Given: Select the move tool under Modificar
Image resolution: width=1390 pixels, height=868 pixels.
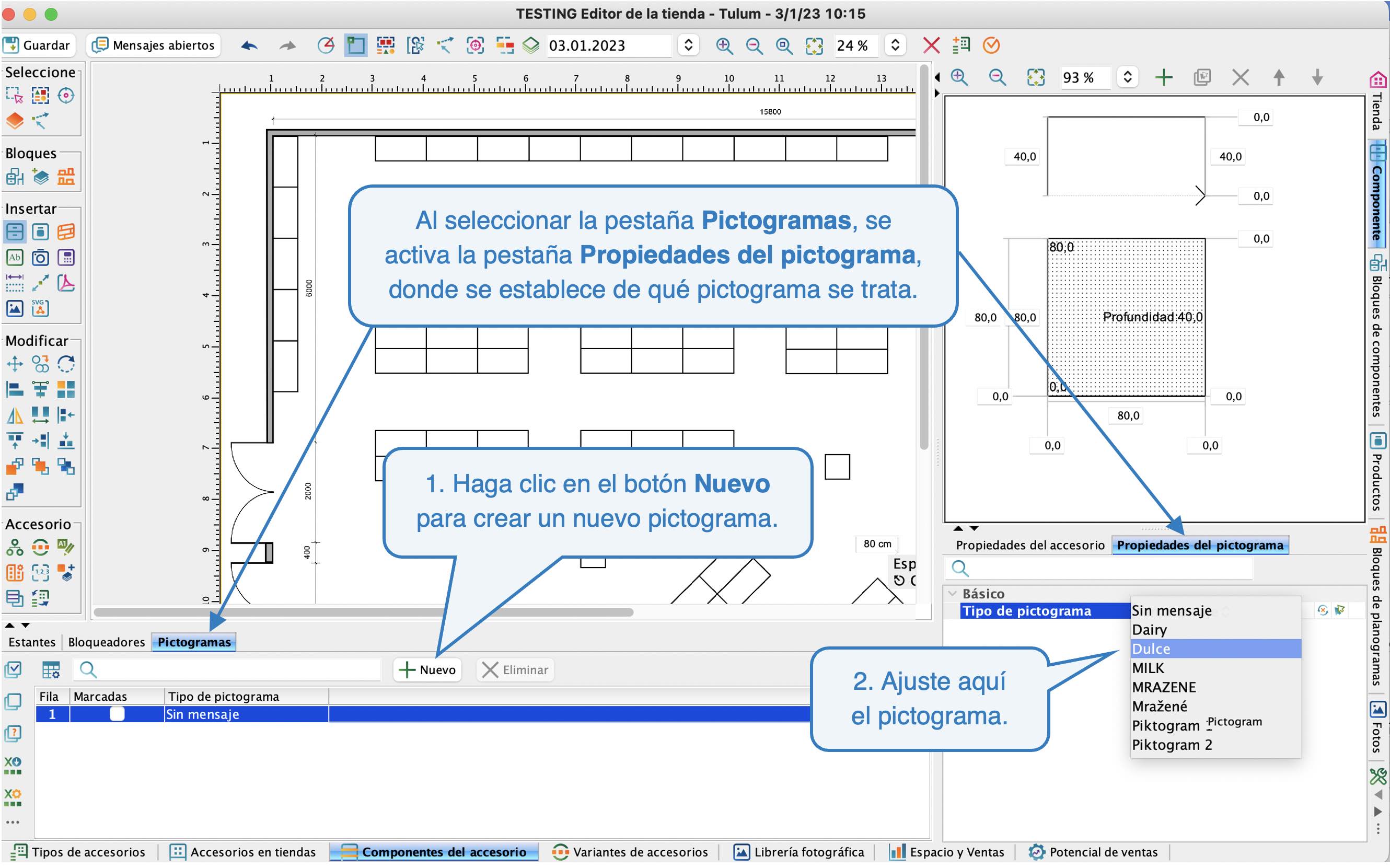Looking at the screenshot, I should click(14, 364).
